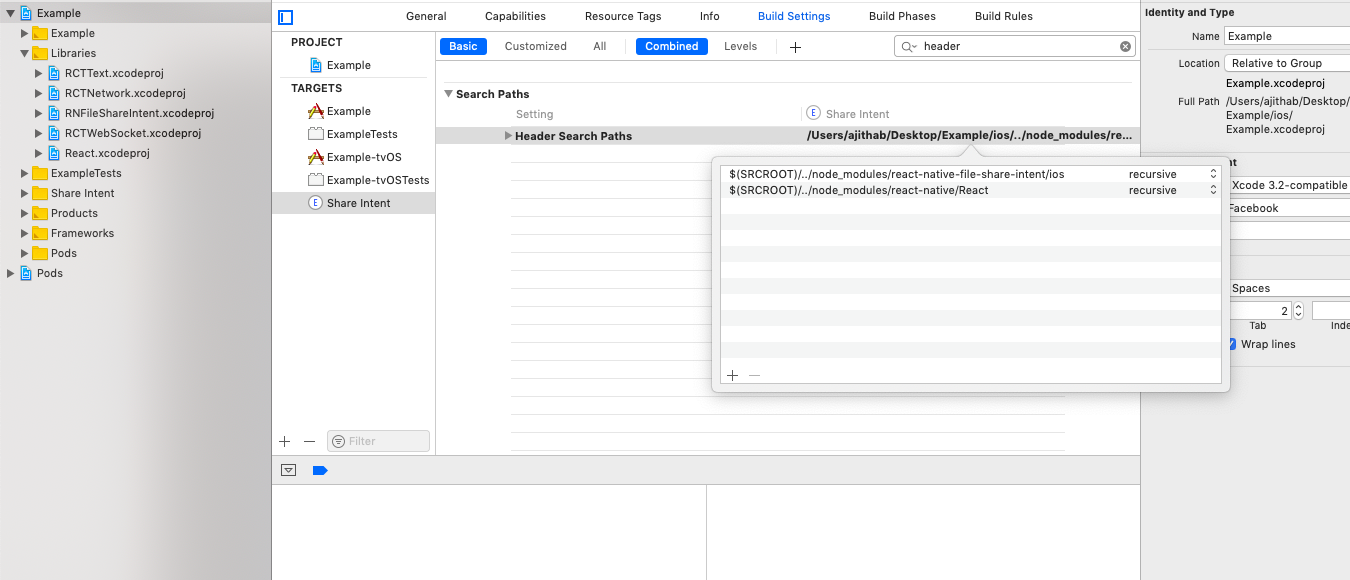Viewport: 1350px width, 580px height.
Task: Toggle the targets list sidebar icon
Action: coord(286,17)
